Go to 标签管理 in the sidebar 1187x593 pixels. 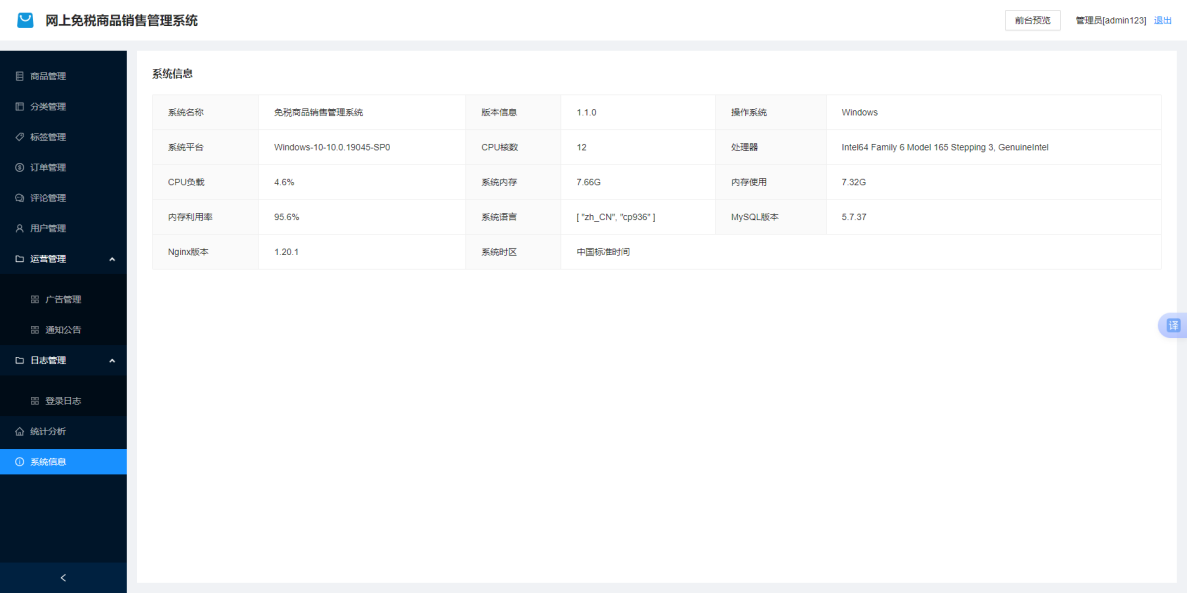pyautogui.click(x=64, y=137)
